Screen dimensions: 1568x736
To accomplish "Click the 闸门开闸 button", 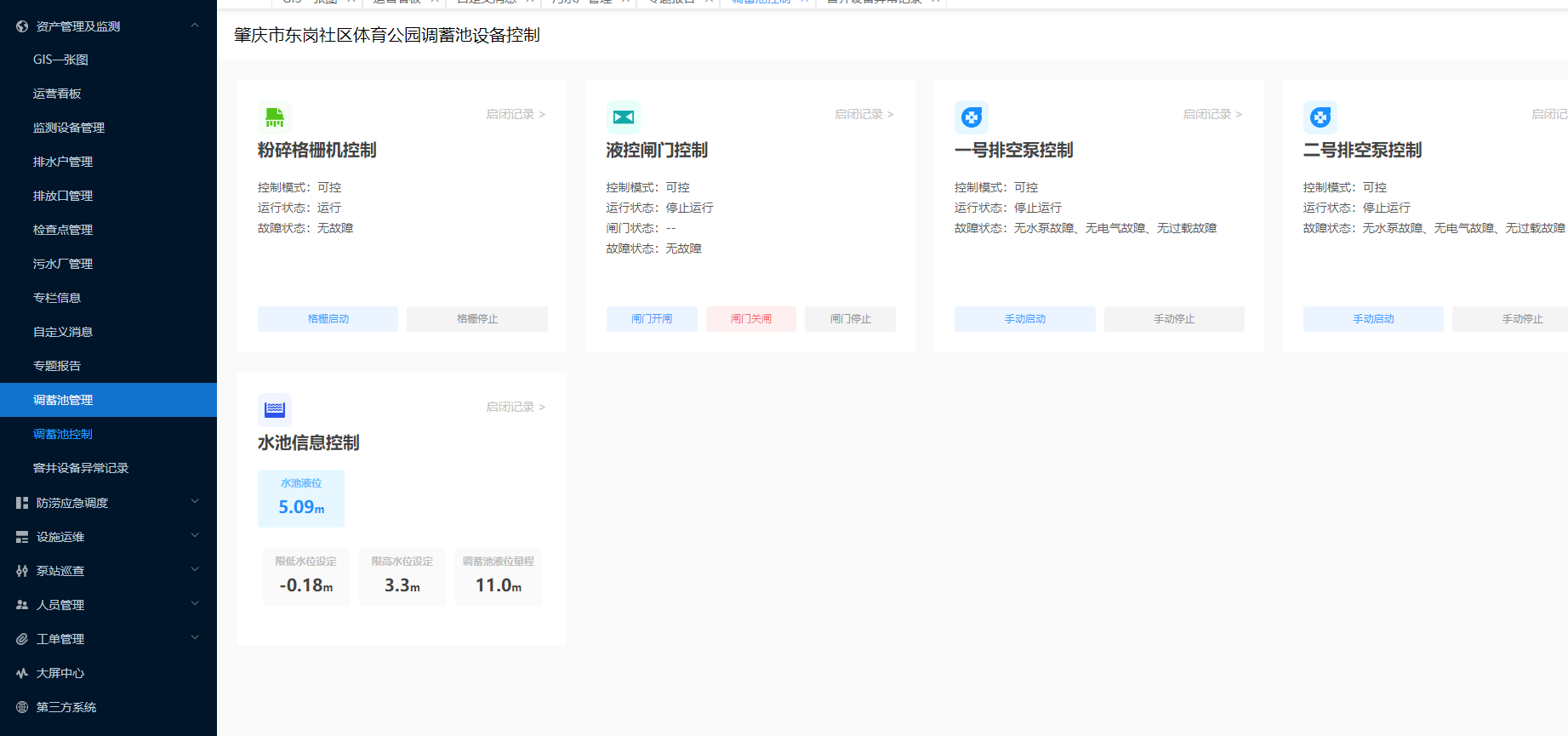I will click(x=652, y=319).
